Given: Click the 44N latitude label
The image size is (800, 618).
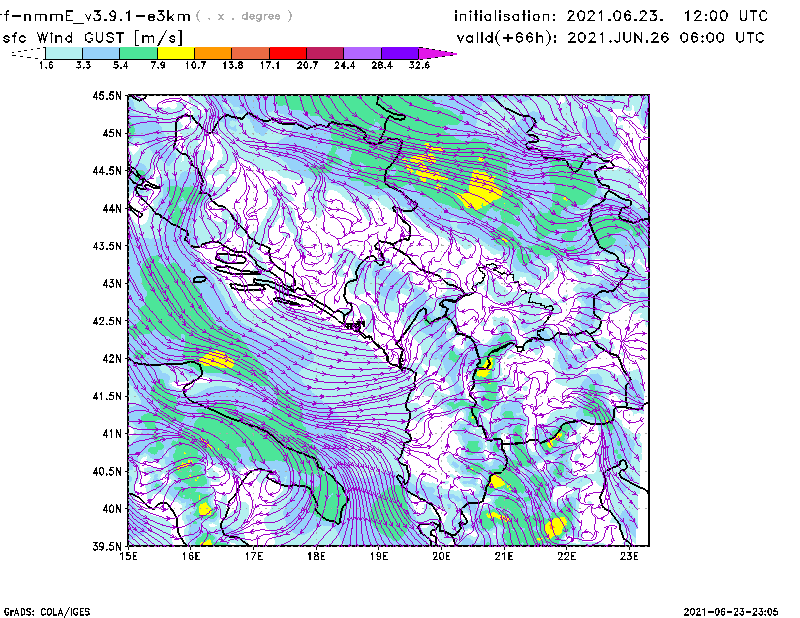Looking at the screenshot, I should [112, 208].
